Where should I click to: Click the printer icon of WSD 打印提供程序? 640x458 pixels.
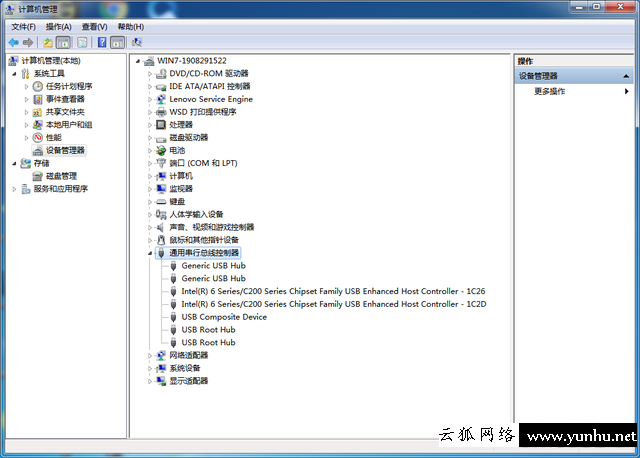(x=162, y=112)
